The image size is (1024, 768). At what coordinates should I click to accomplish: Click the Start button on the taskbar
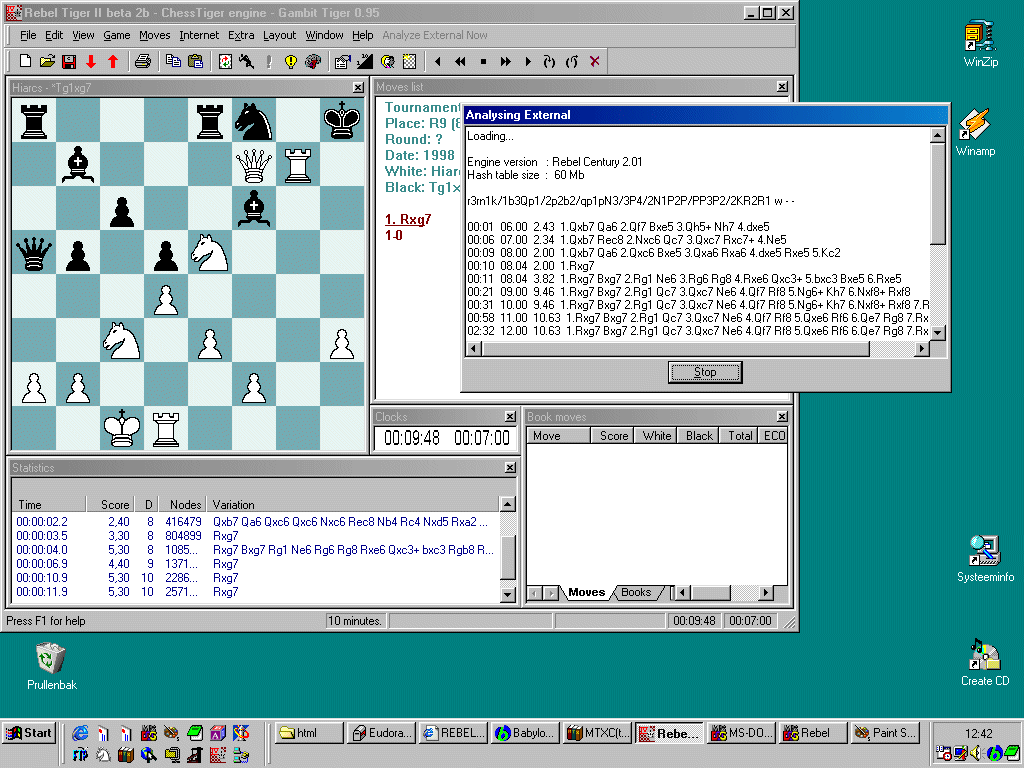coord(29,733)
